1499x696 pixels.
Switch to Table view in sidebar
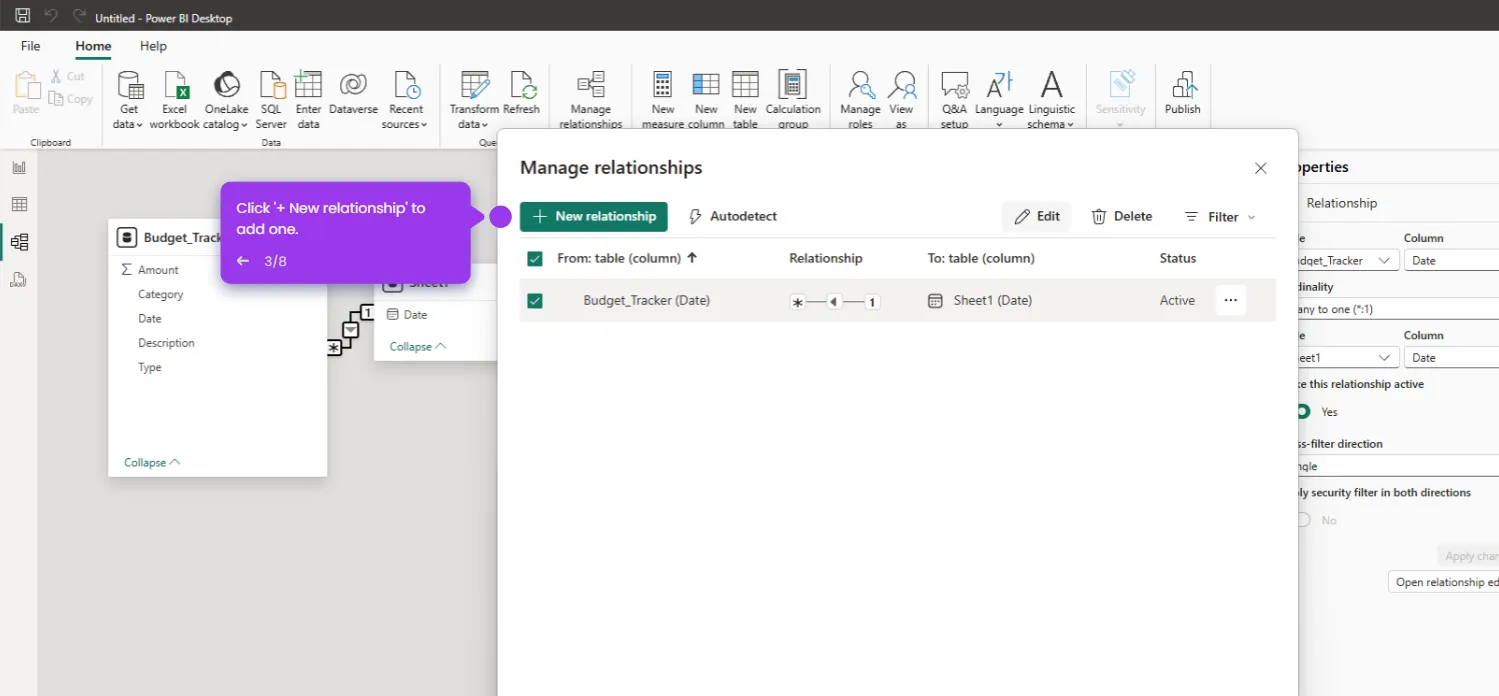click(x=19, y=204)
